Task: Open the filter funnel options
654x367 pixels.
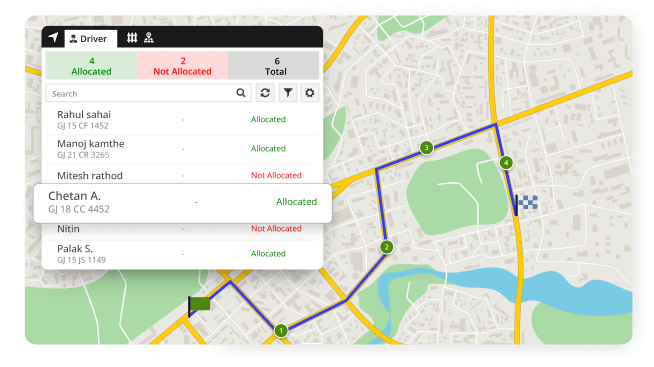Action: coord(288,93)
